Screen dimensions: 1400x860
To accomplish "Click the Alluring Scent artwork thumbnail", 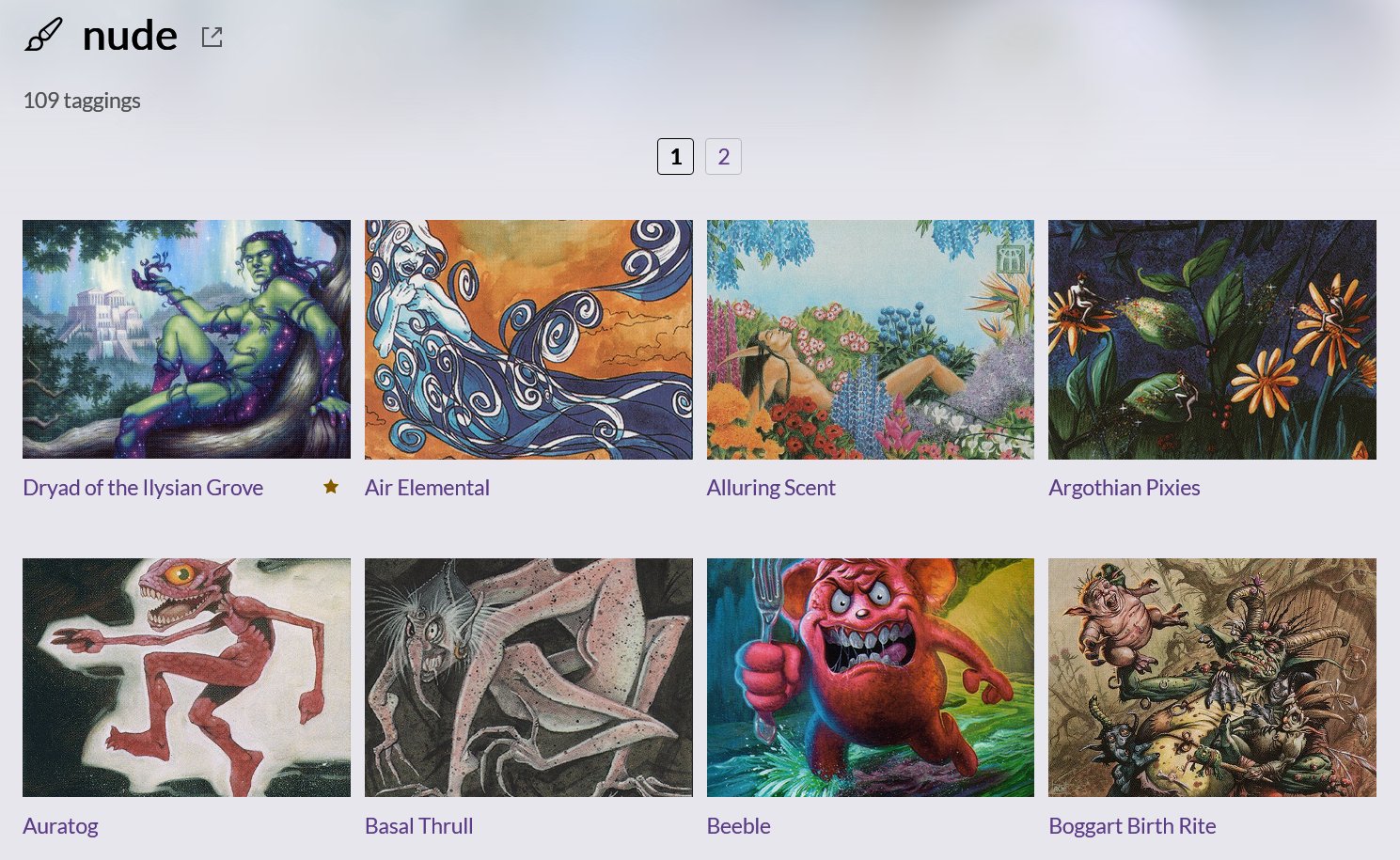I will tap(871, 339).
